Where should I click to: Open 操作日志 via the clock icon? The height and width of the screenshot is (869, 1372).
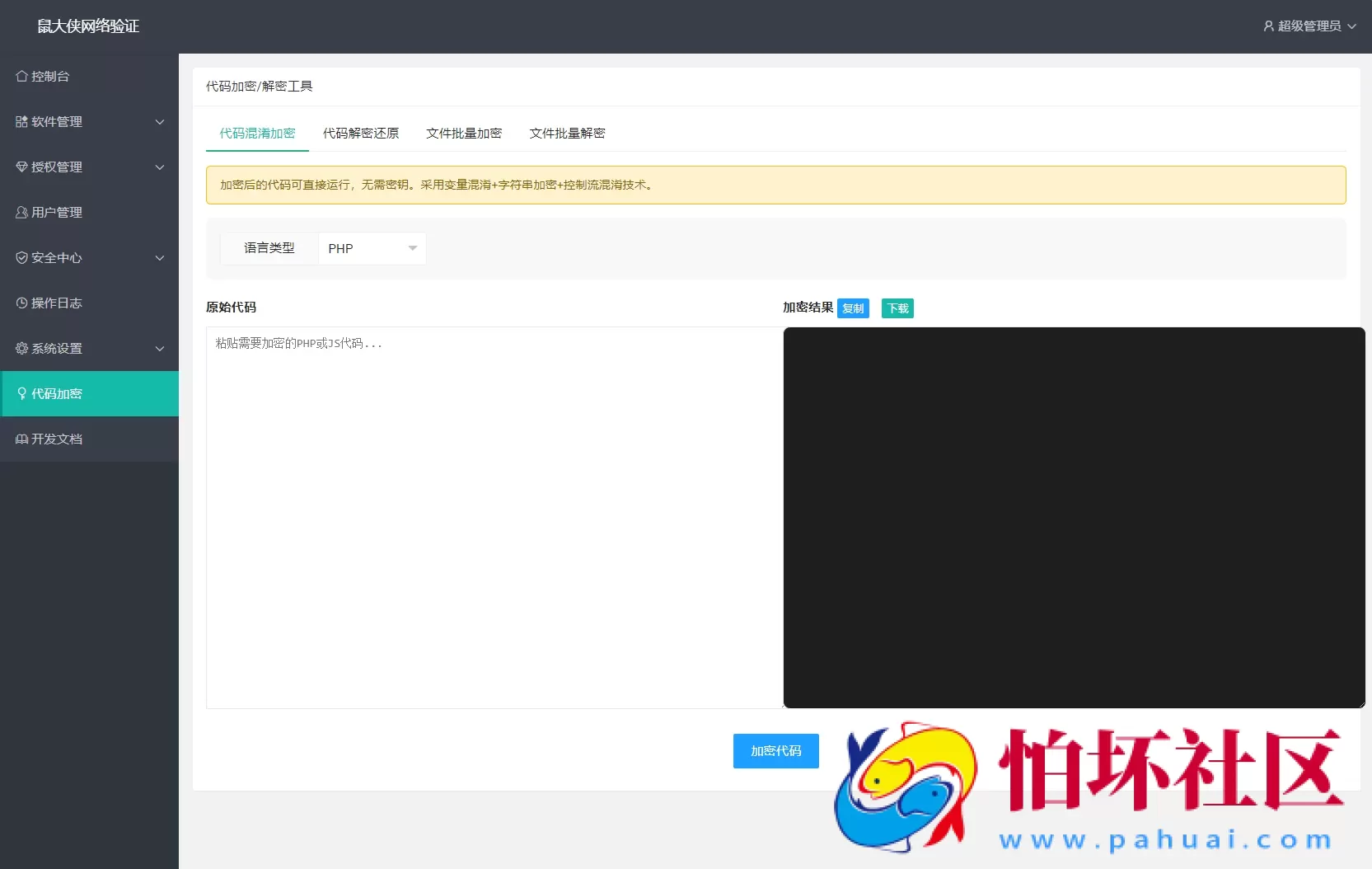(x=21, y=303)
